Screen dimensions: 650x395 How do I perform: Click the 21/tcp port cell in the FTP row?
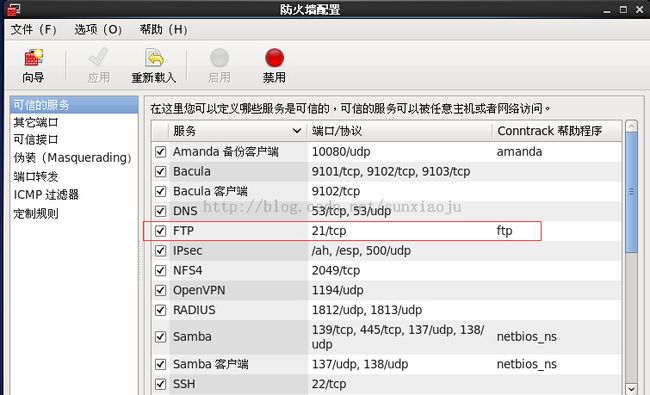[329, 231]
